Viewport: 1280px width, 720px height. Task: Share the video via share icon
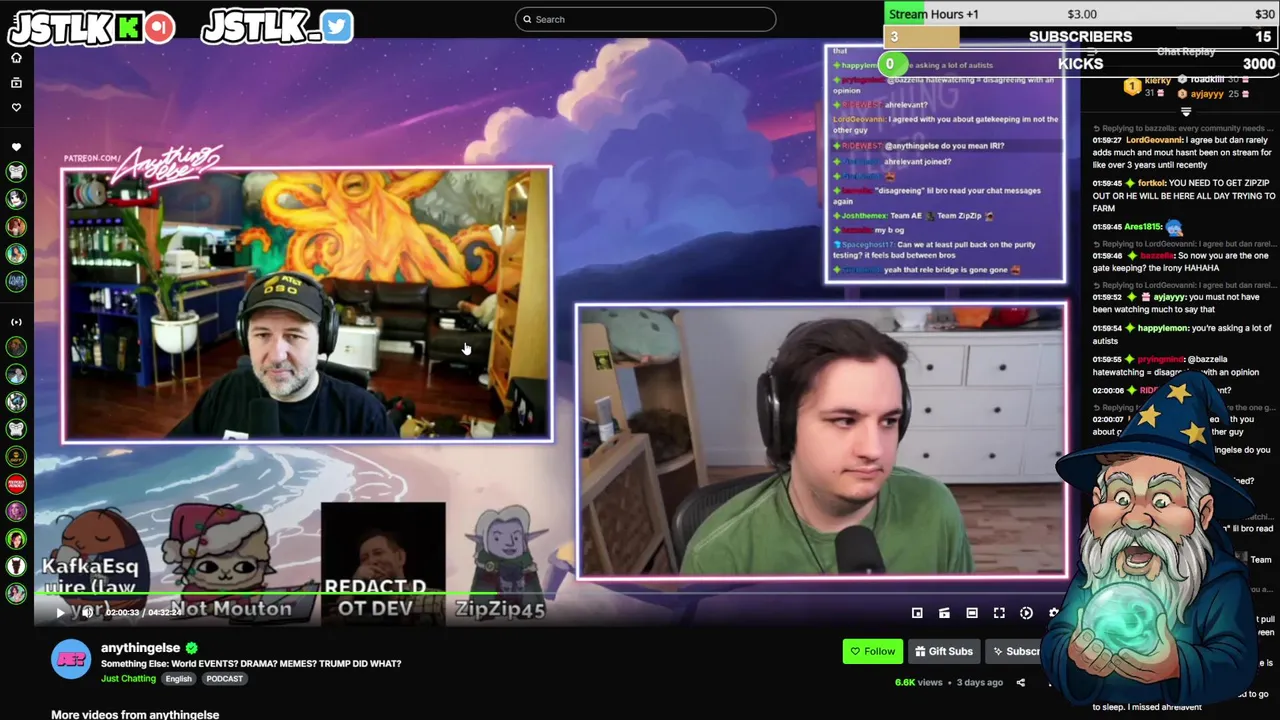pos(1021,683)
